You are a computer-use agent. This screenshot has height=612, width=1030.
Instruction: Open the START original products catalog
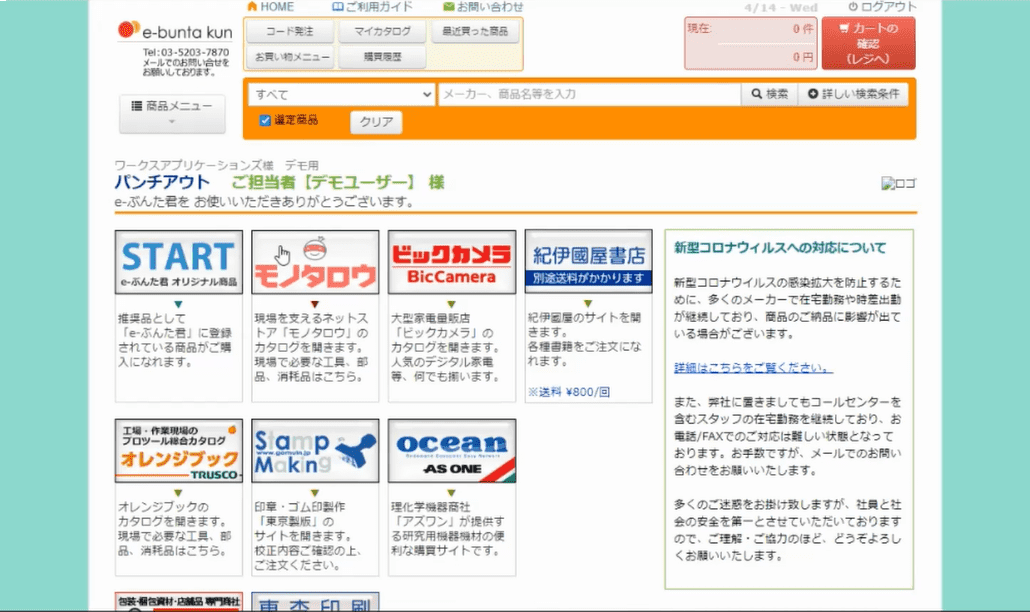coord(179,262)
